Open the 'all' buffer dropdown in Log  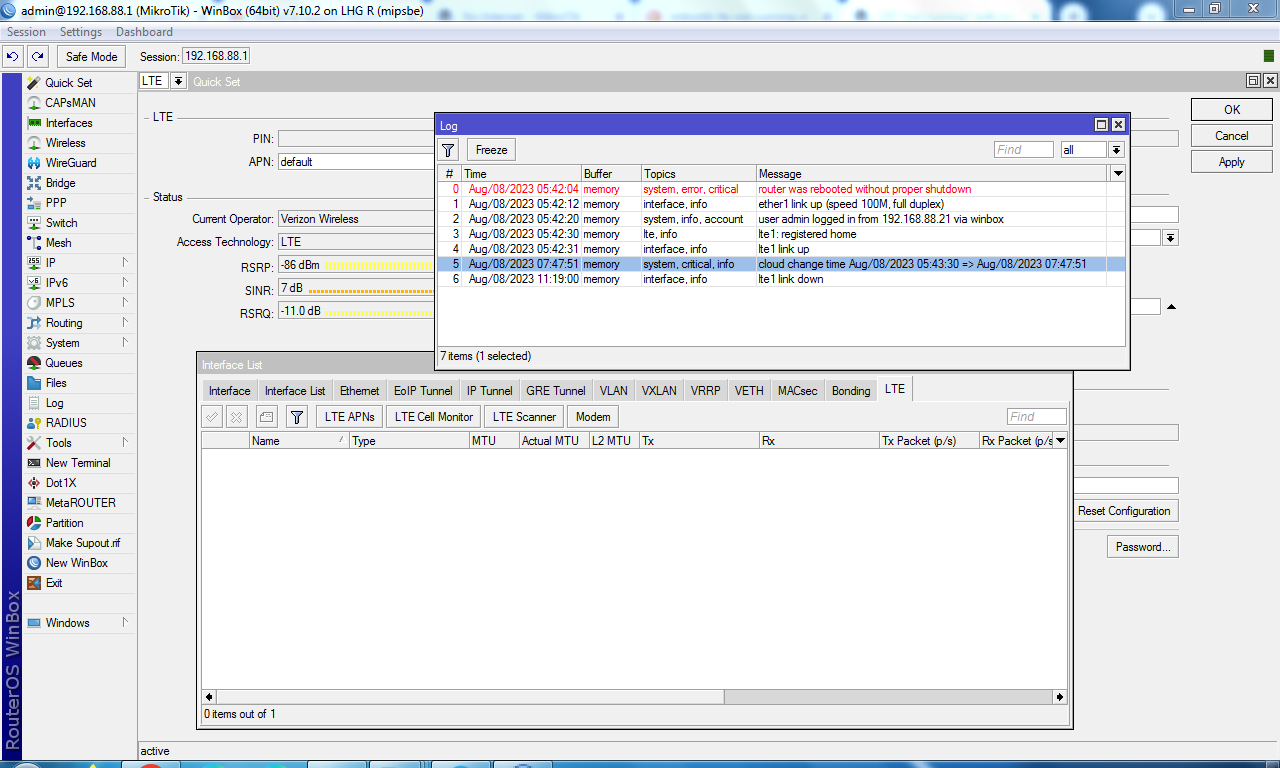click(x=1116, y=150)
